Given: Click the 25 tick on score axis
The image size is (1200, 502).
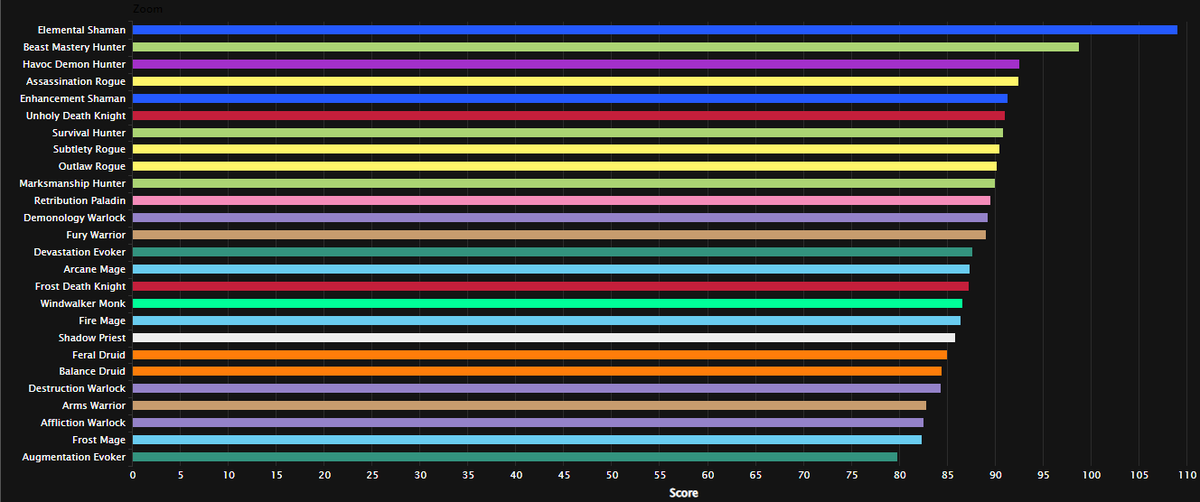Looking at the screenshot, I should click(x=372, y=476).
